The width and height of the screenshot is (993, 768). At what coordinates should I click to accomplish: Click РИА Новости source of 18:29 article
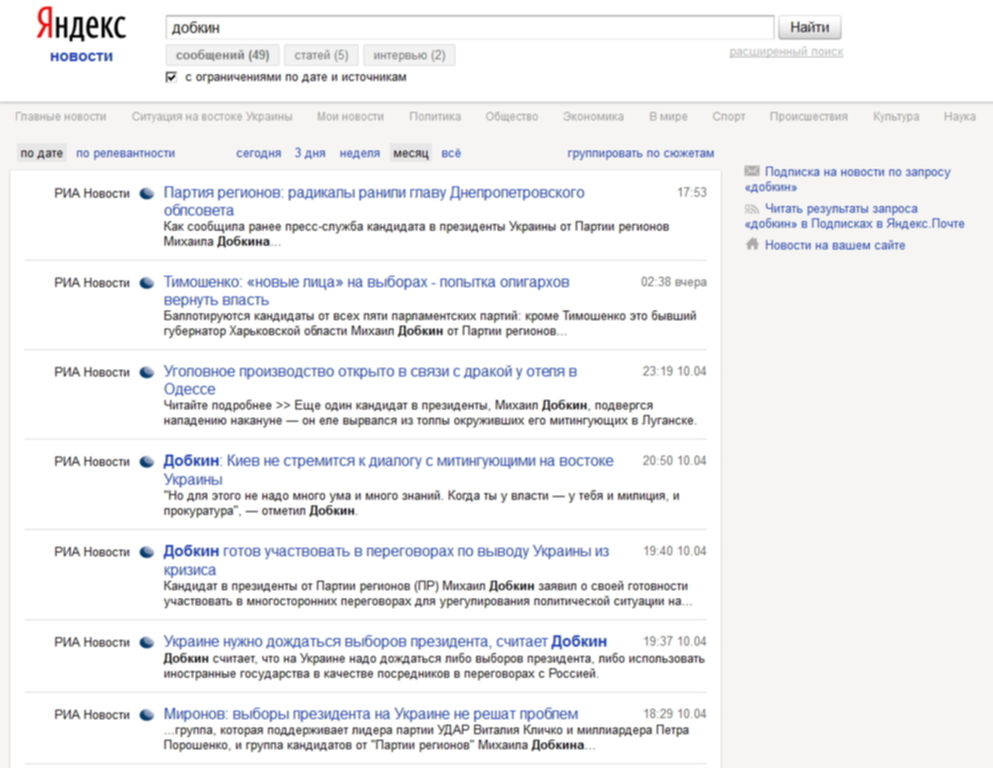coord(92,715)
